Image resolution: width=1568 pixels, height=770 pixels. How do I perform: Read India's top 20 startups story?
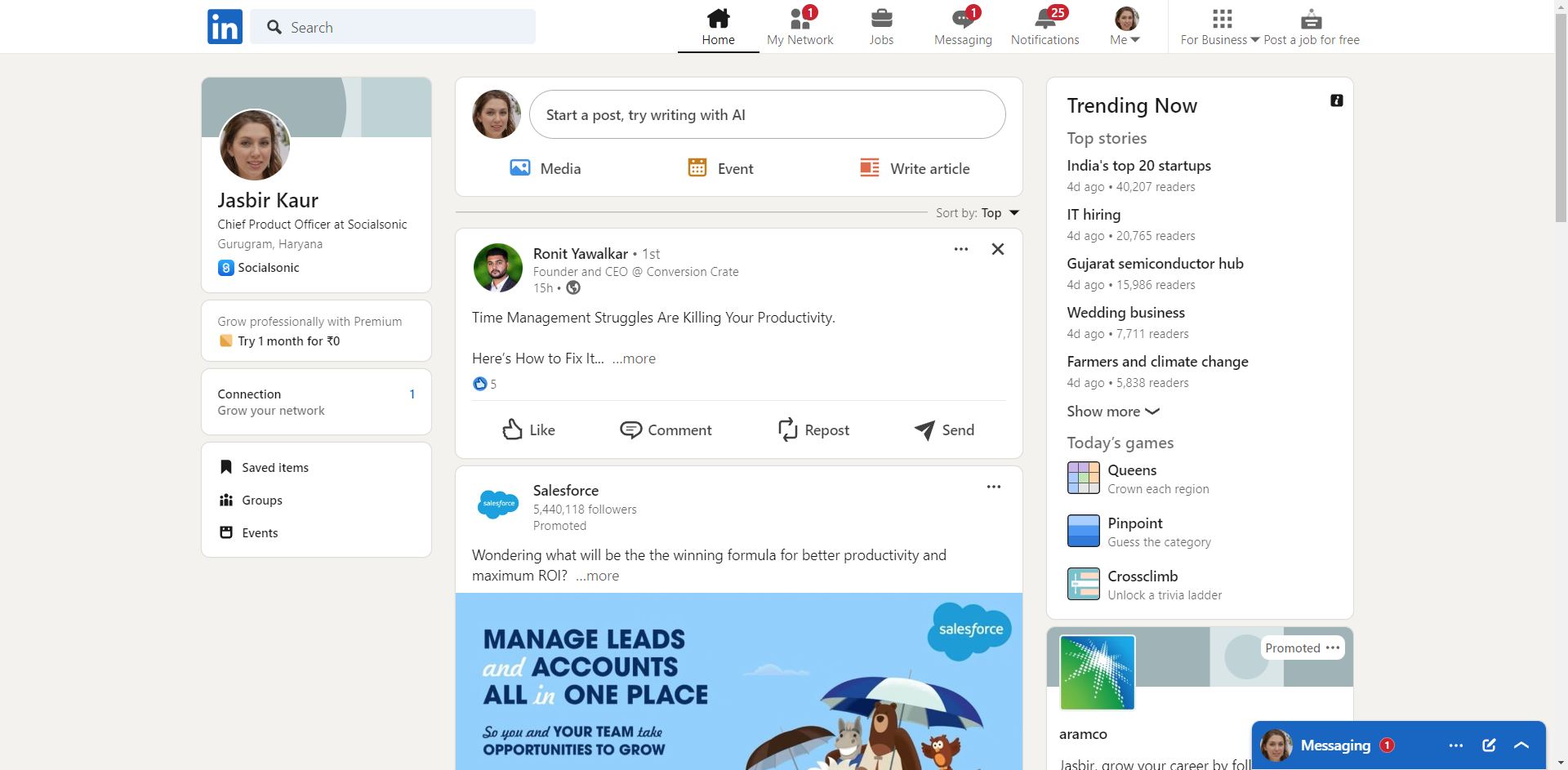[x=1138, y=166]
